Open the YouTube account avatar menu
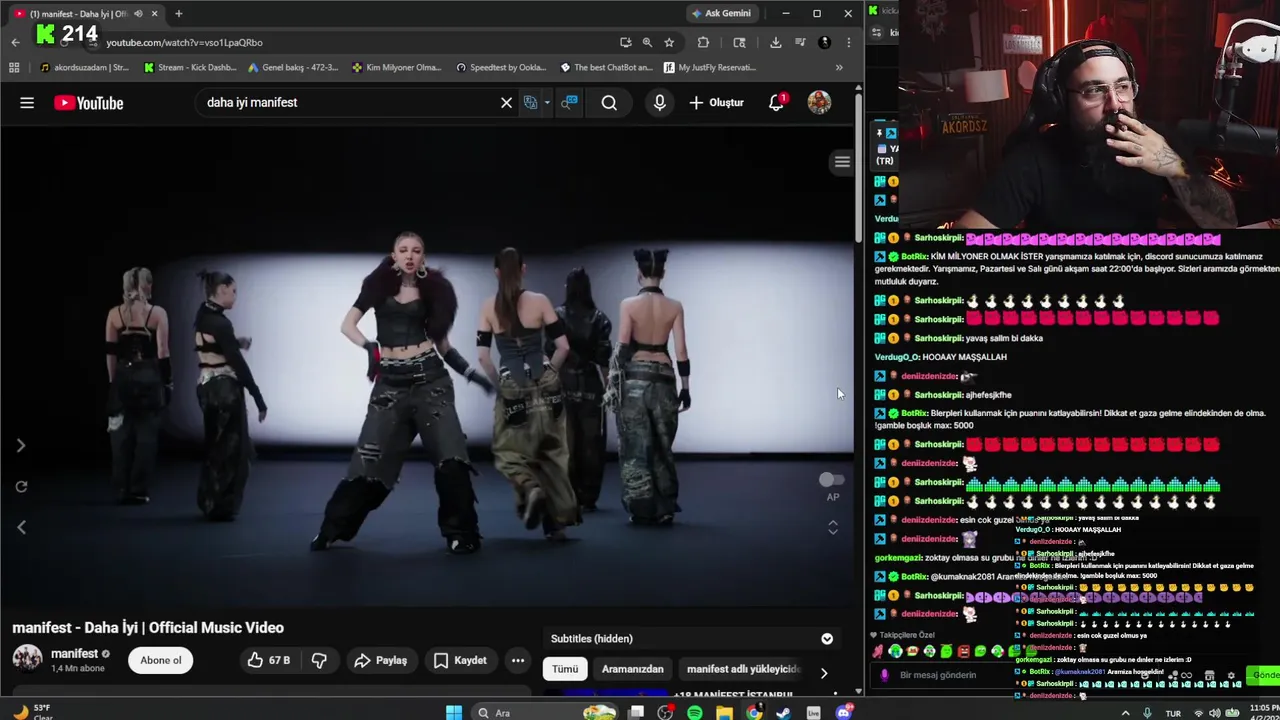 tap(819, 103)
